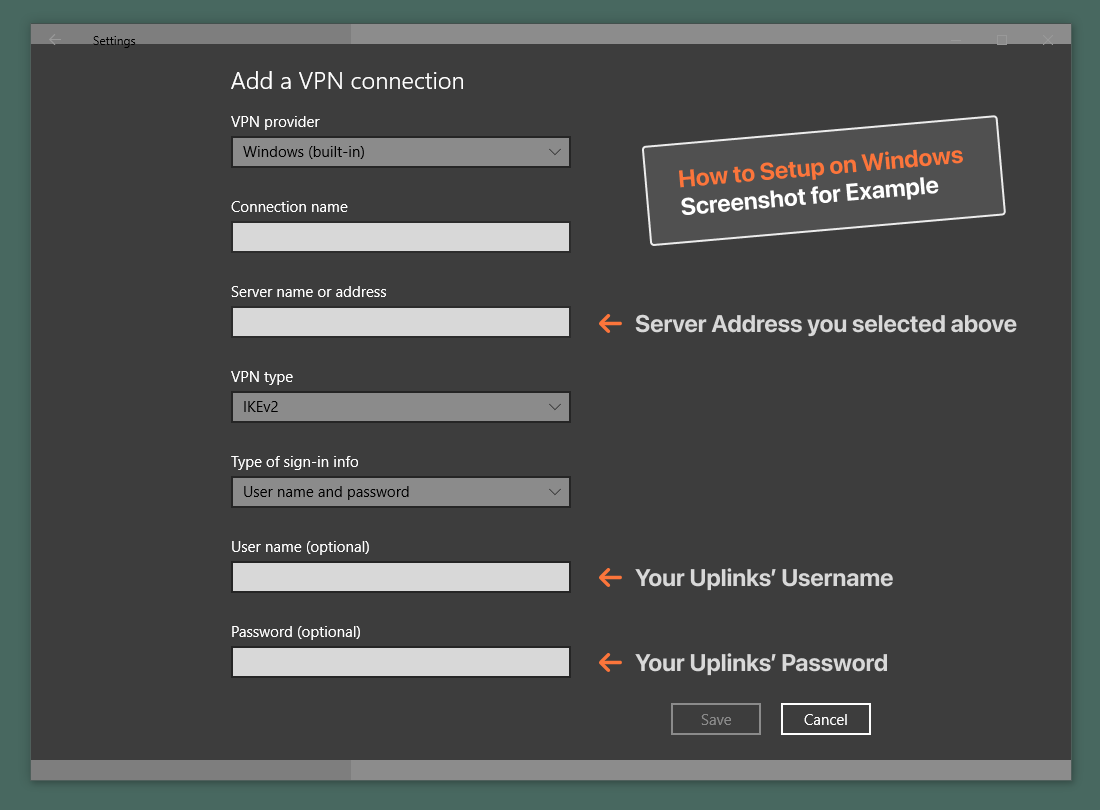Click into the Password (optional) field

[400, 662]
